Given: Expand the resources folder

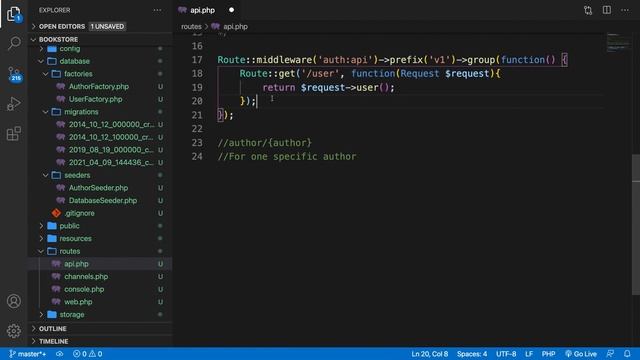Looking at the screenshot, I should pos(100,238).
